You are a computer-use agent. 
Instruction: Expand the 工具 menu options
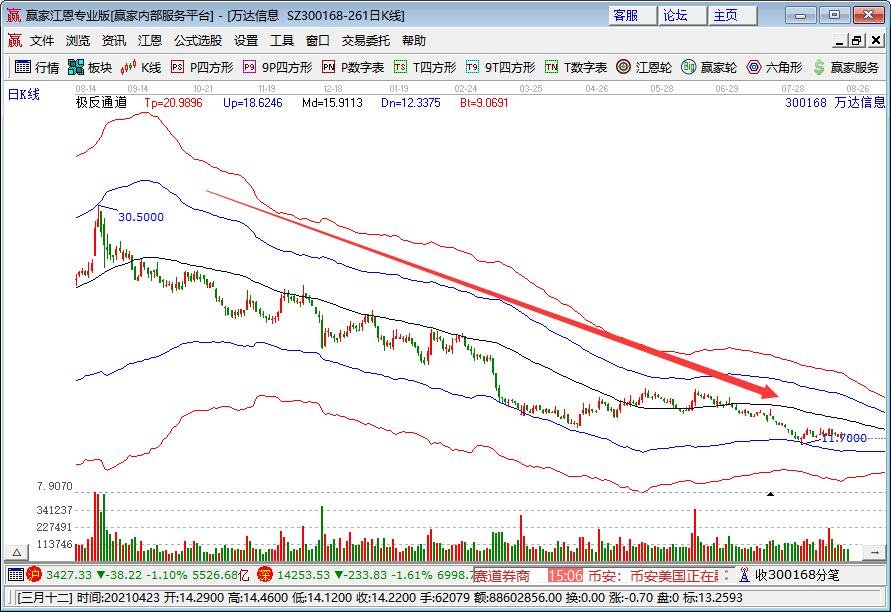coord(281,40)
